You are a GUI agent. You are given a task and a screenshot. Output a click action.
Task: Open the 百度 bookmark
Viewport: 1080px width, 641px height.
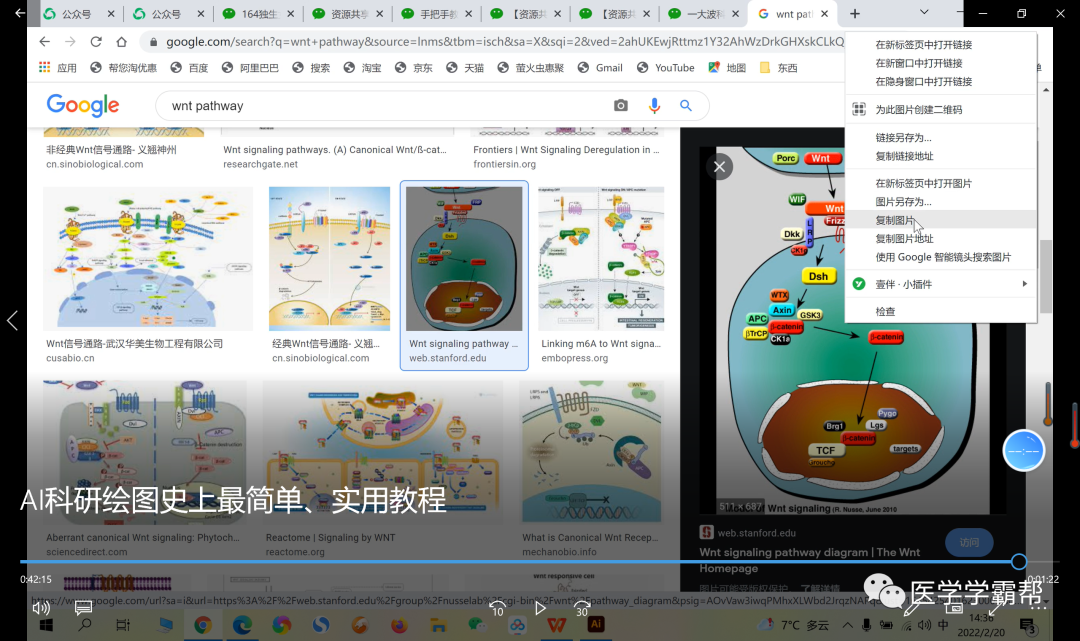tap(189, 67)
